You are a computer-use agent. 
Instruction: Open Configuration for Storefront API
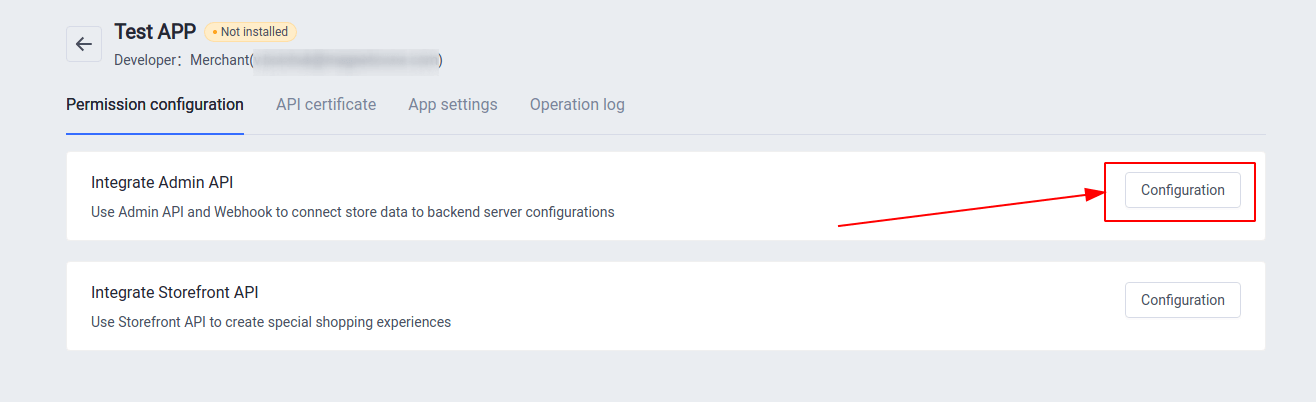pyautogui.click(x=1182, y=300)
